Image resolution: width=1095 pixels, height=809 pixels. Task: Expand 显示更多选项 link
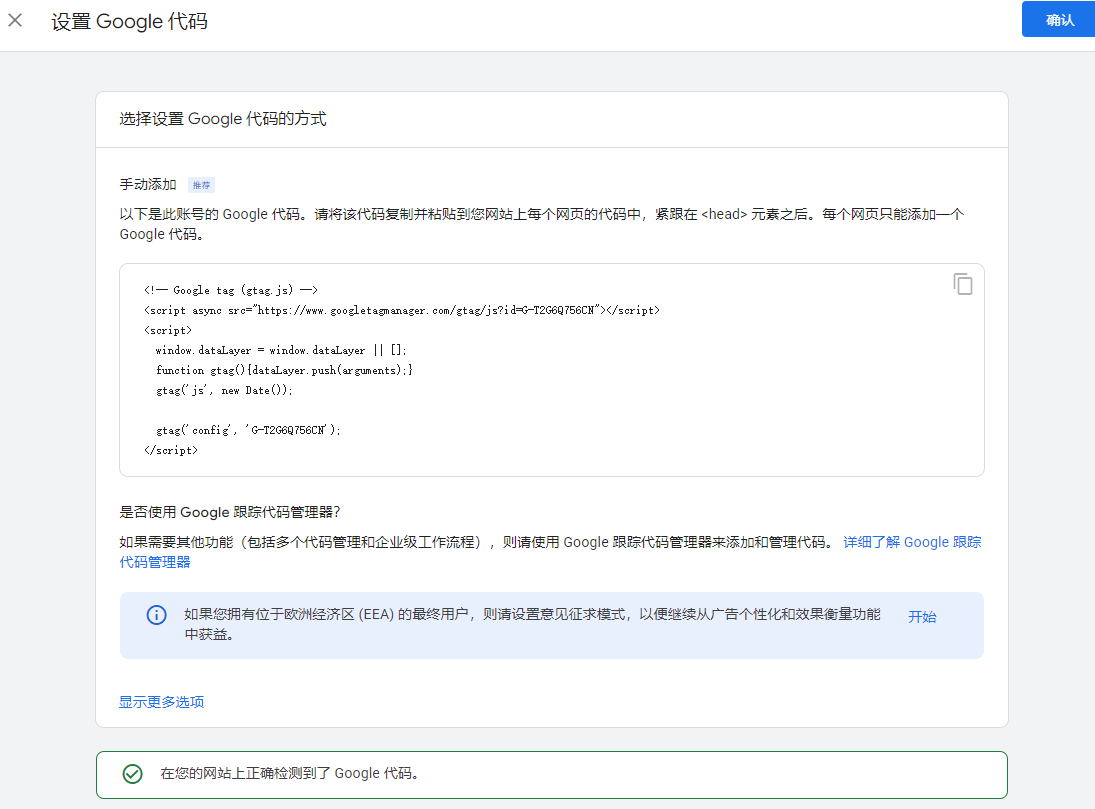[x=161, y=702]
